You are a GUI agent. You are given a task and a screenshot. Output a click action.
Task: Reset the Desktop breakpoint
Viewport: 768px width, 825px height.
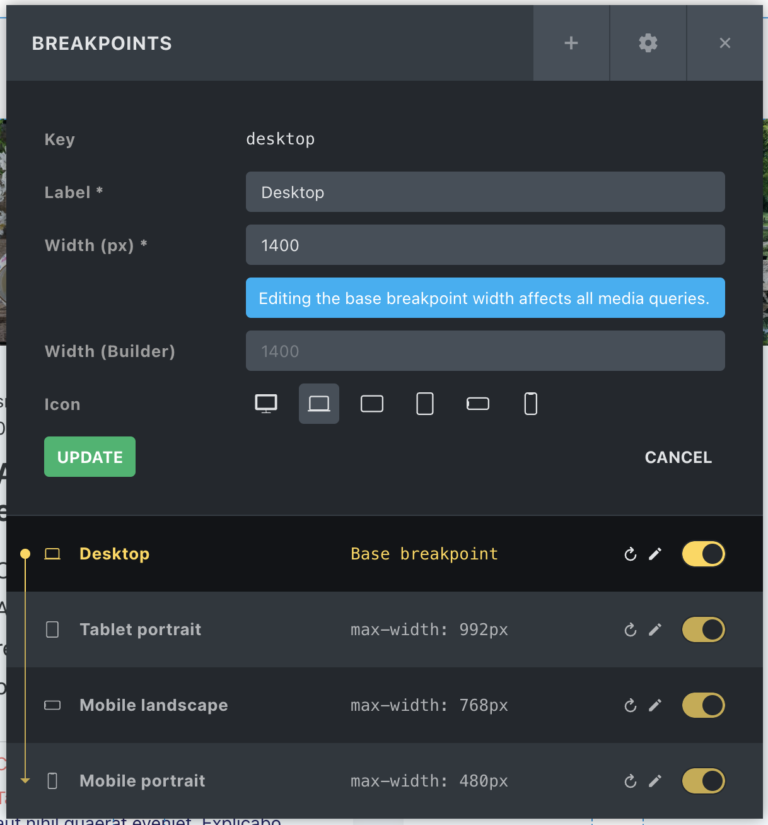pos(629,553)
